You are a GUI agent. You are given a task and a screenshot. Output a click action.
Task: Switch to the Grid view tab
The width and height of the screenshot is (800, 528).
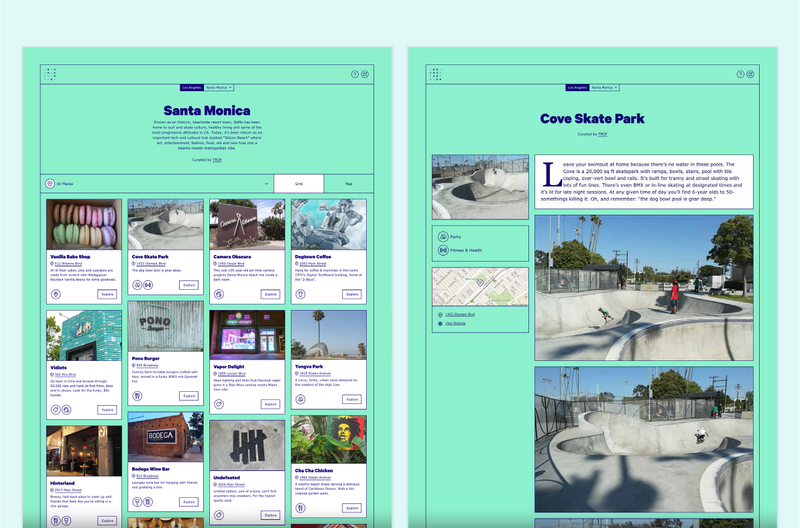[x=299, y=184]
